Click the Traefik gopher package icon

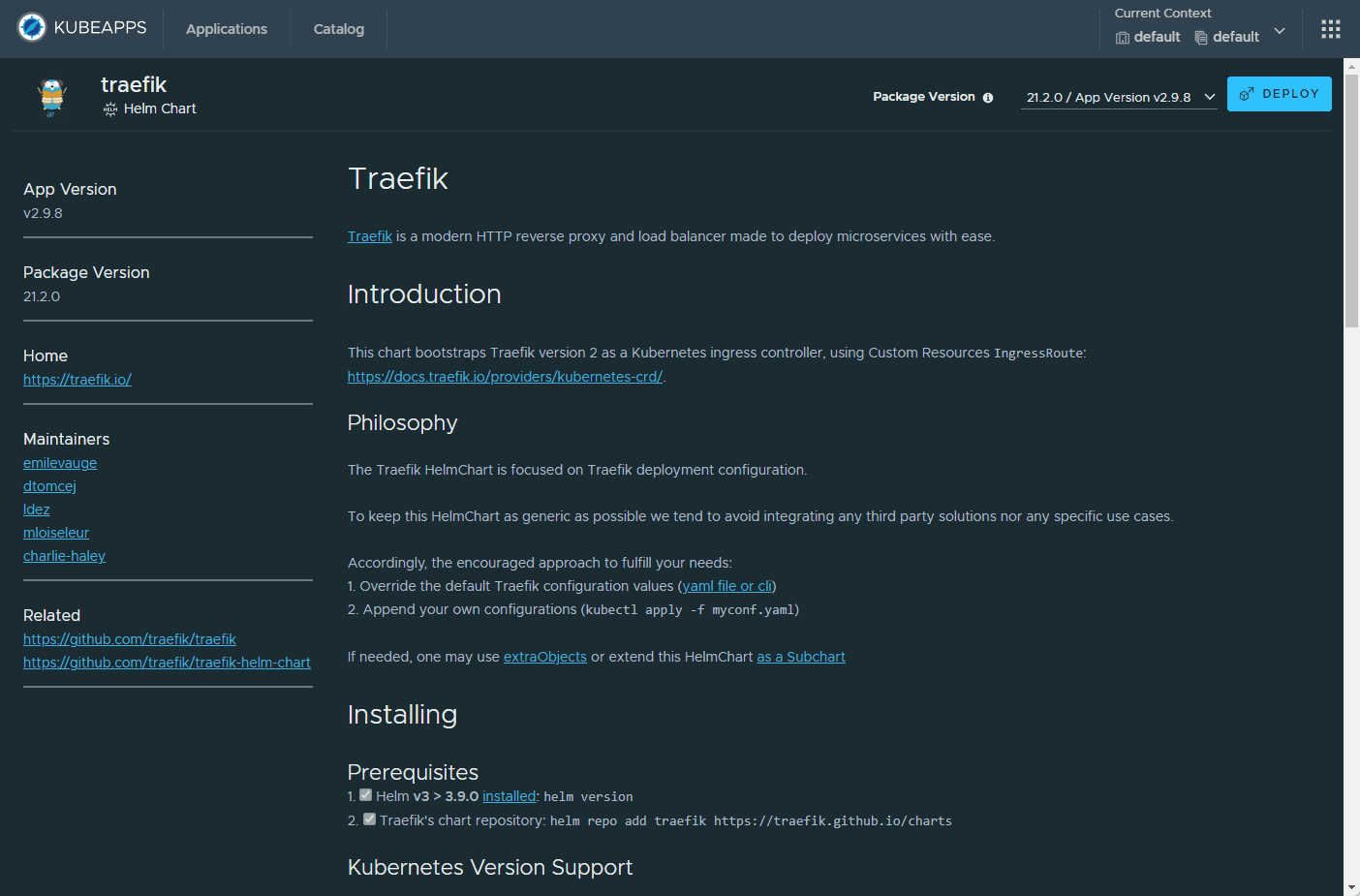(x=51, y=97)
